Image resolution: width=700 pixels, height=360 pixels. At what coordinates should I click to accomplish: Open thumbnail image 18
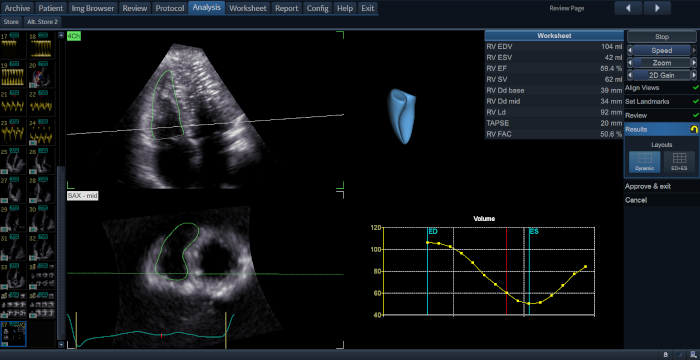coord(42,45)
